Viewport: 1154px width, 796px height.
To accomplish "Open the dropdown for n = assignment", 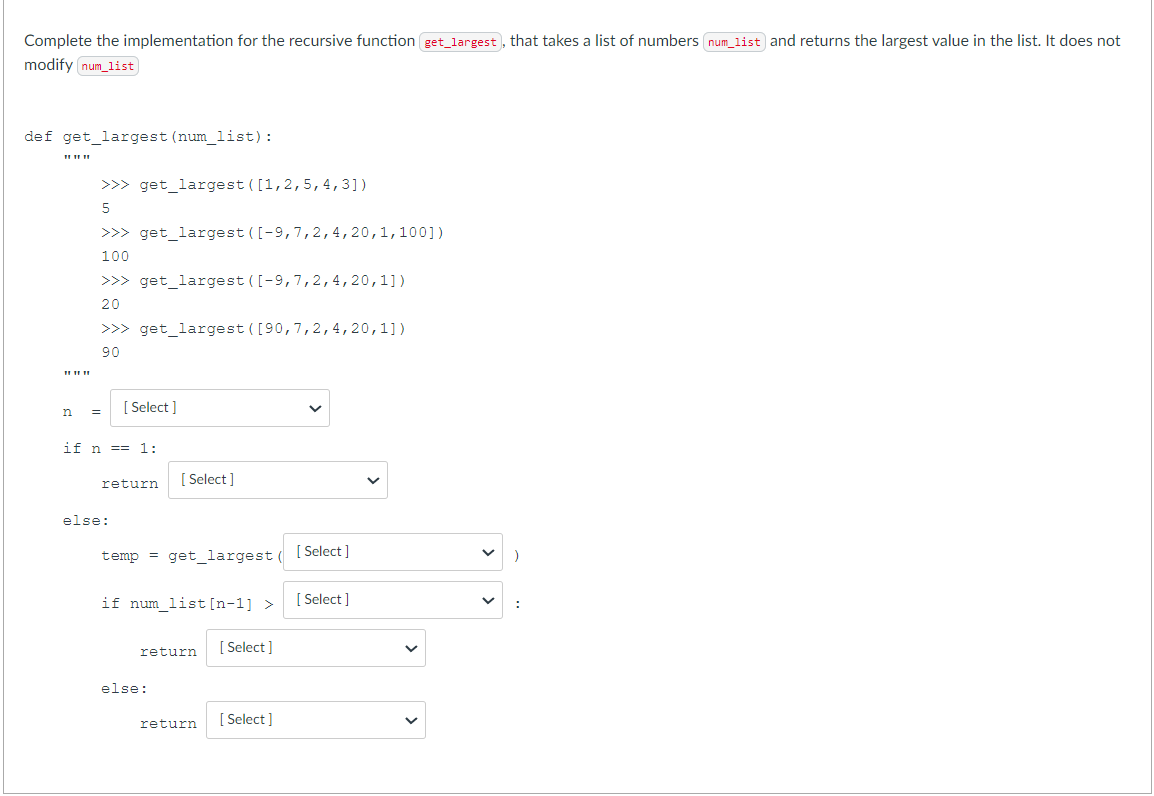I will [x=220, y=408].
